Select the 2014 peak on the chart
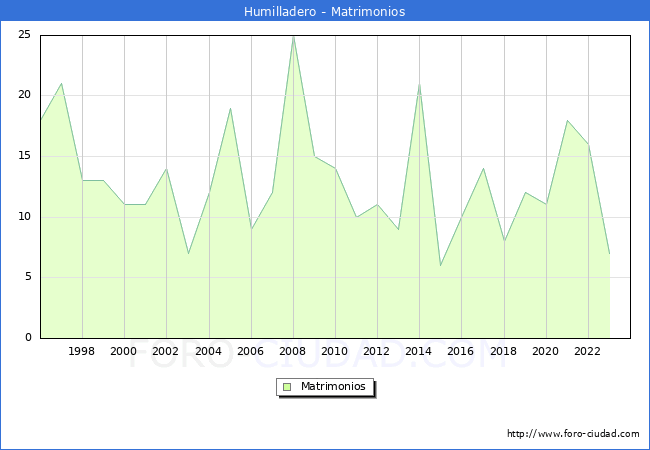The height and width of the screenshot is (450, 650). click(419, 84)
